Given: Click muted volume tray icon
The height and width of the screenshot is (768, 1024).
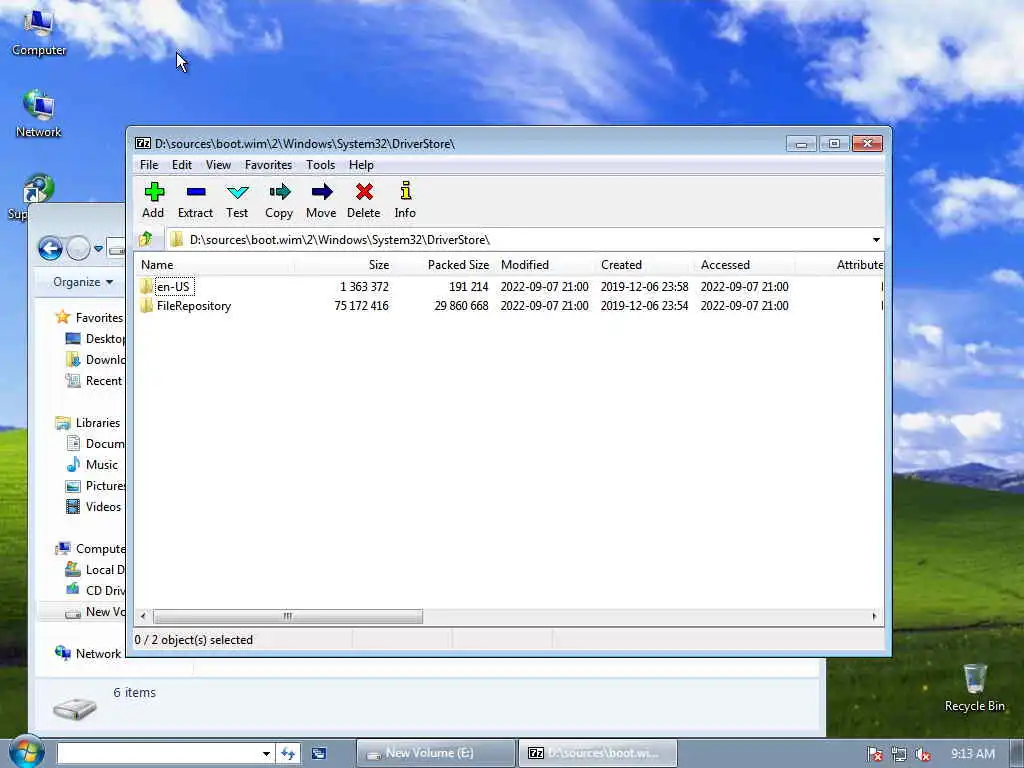Looking at the screenshot, I should [x=923, y=754].
